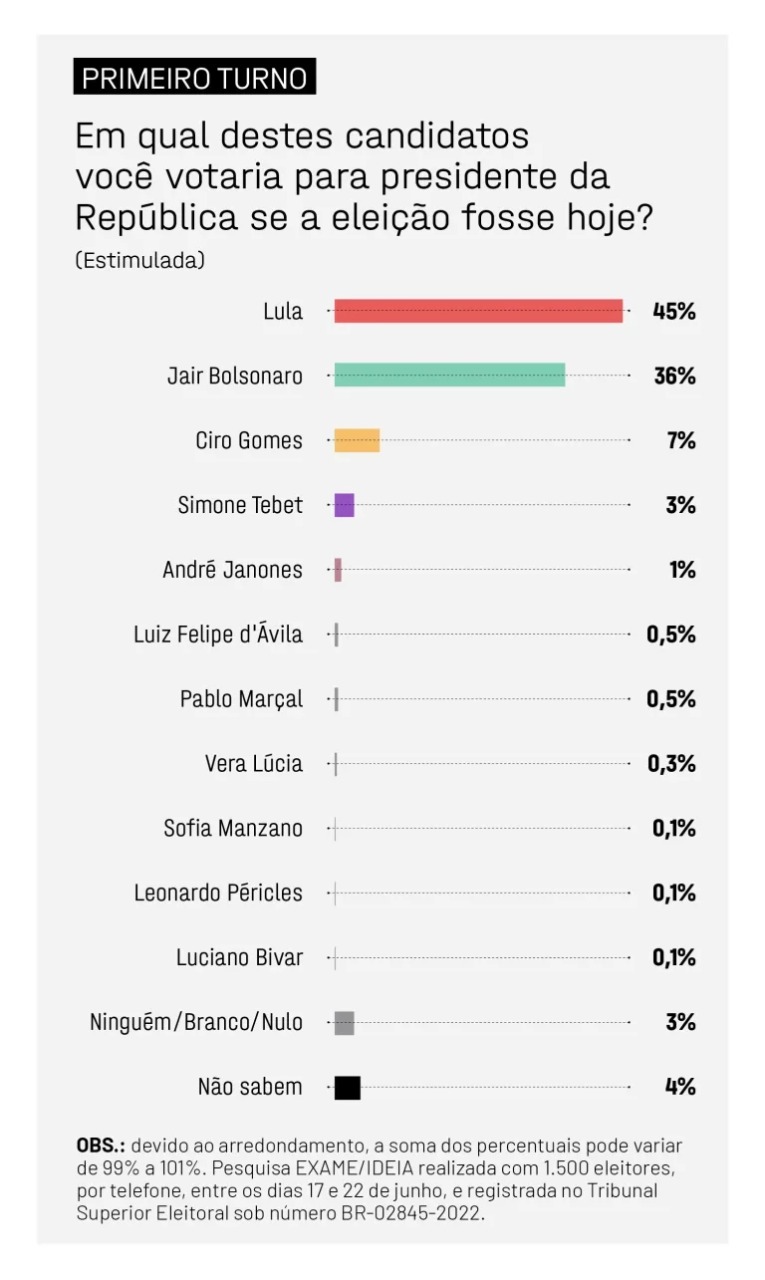
Task: Click the Lula candidate name
Action: (x=283, y=311)
